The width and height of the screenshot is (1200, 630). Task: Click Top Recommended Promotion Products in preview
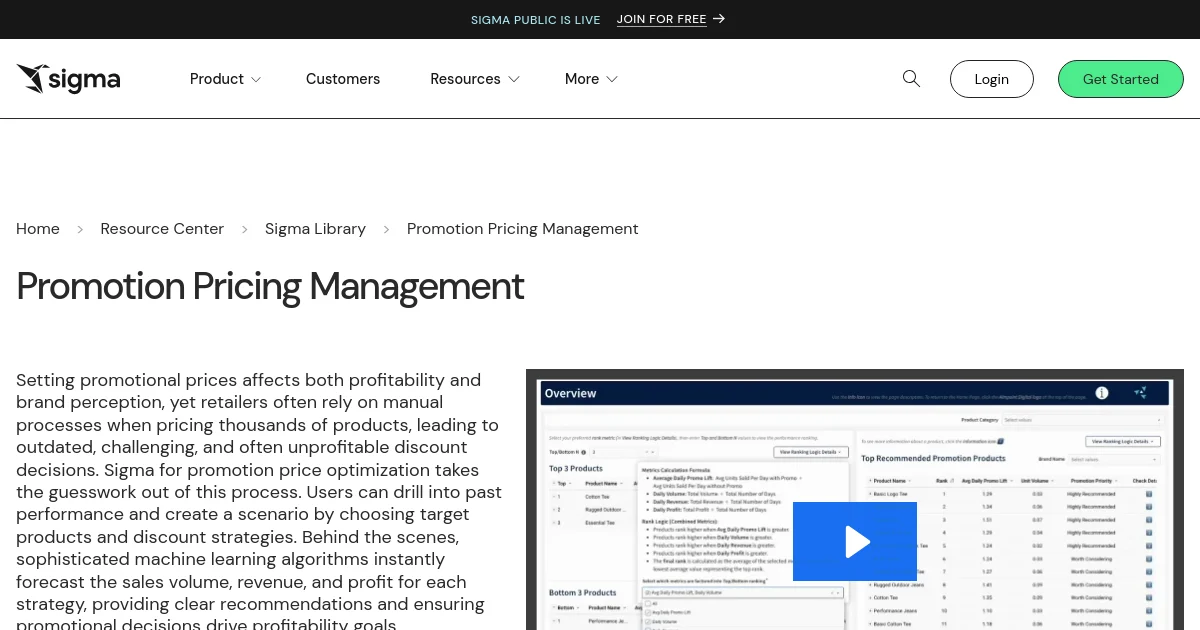[933, 458]
